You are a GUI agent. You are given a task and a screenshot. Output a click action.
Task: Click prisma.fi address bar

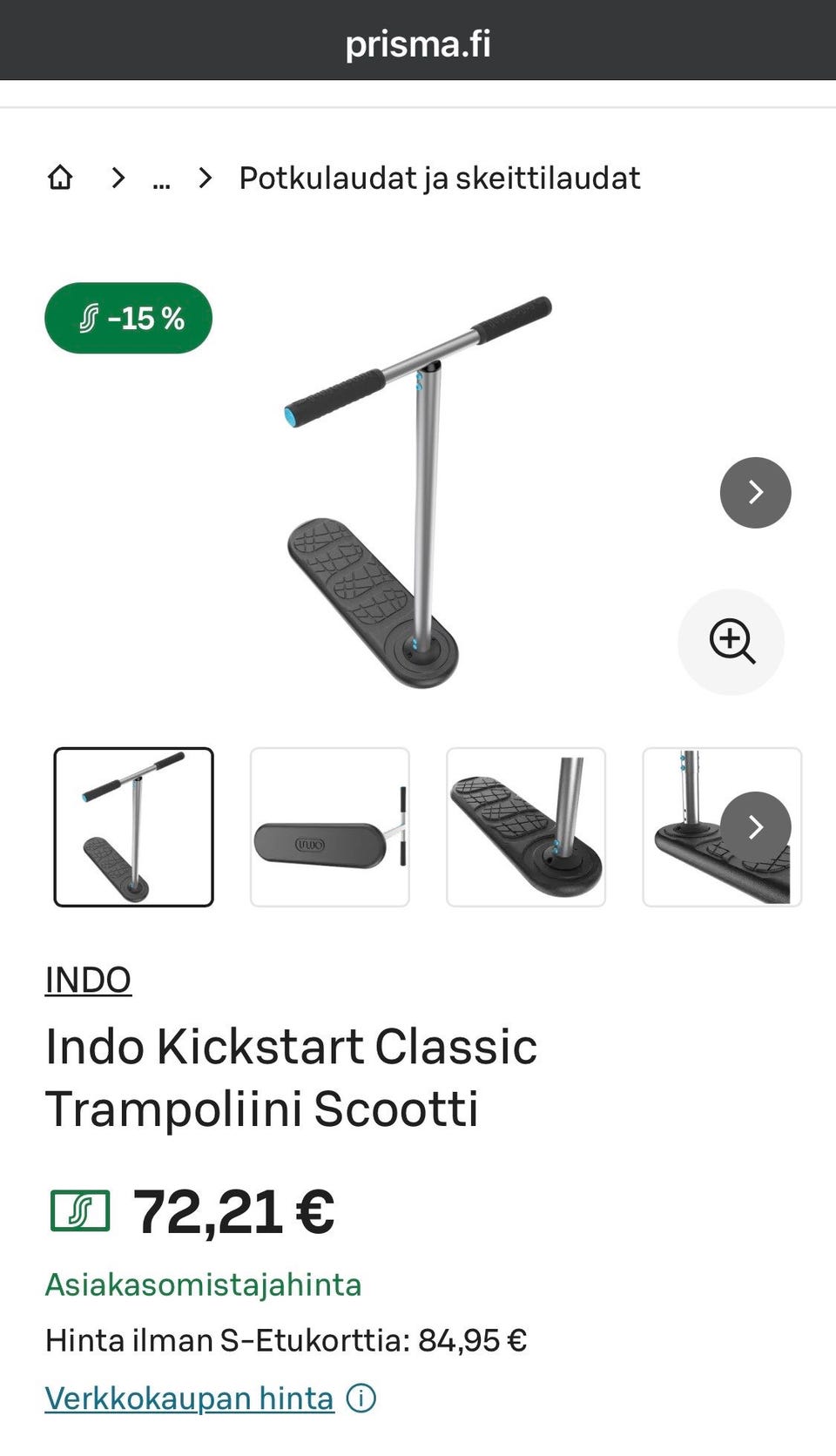(x=418, y=43)
